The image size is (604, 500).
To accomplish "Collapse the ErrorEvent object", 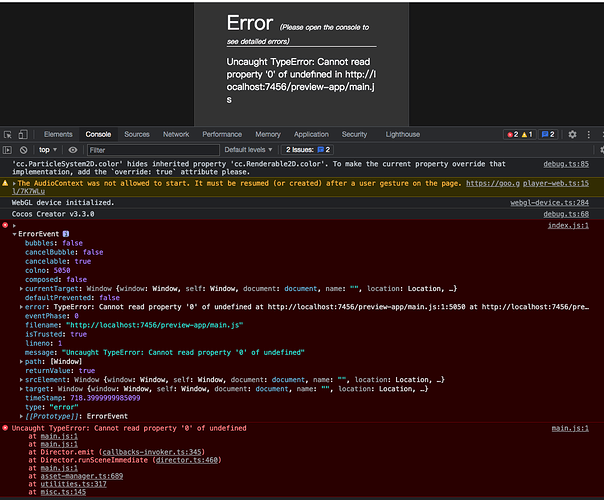I will tap(14, 234).
